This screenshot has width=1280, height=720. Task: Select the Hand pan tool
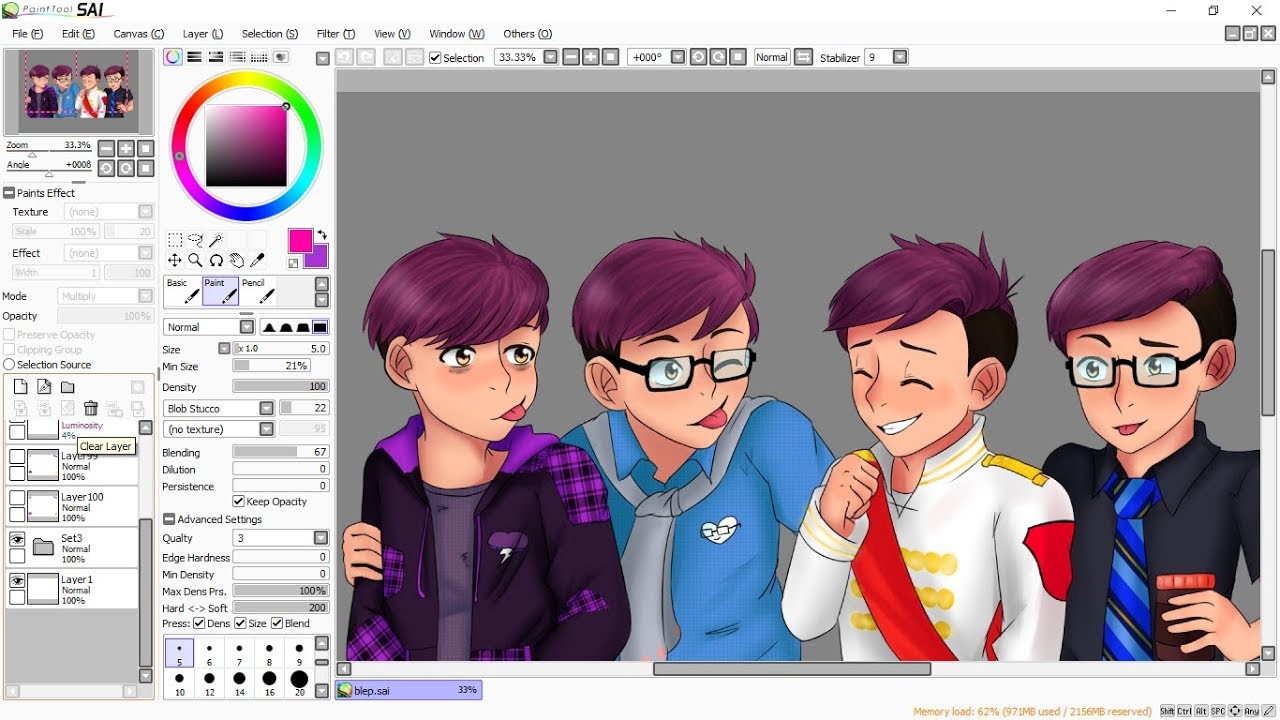(237, 260)
